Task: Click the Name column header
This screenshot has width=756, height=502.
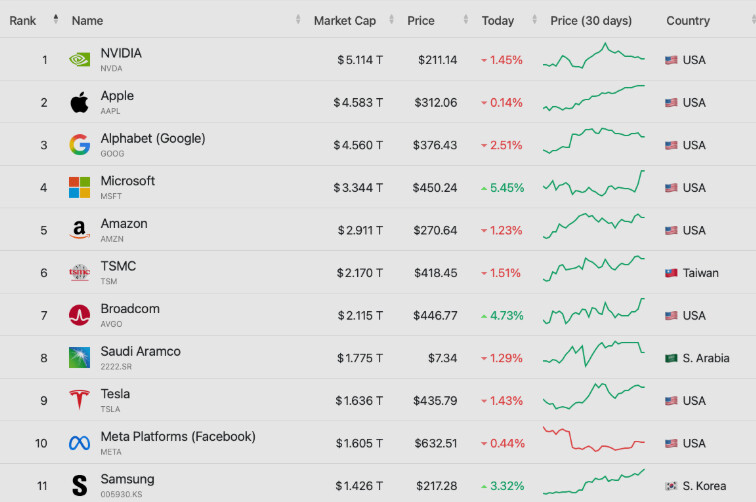Action: pyautogui.click(x=87, y=21)
